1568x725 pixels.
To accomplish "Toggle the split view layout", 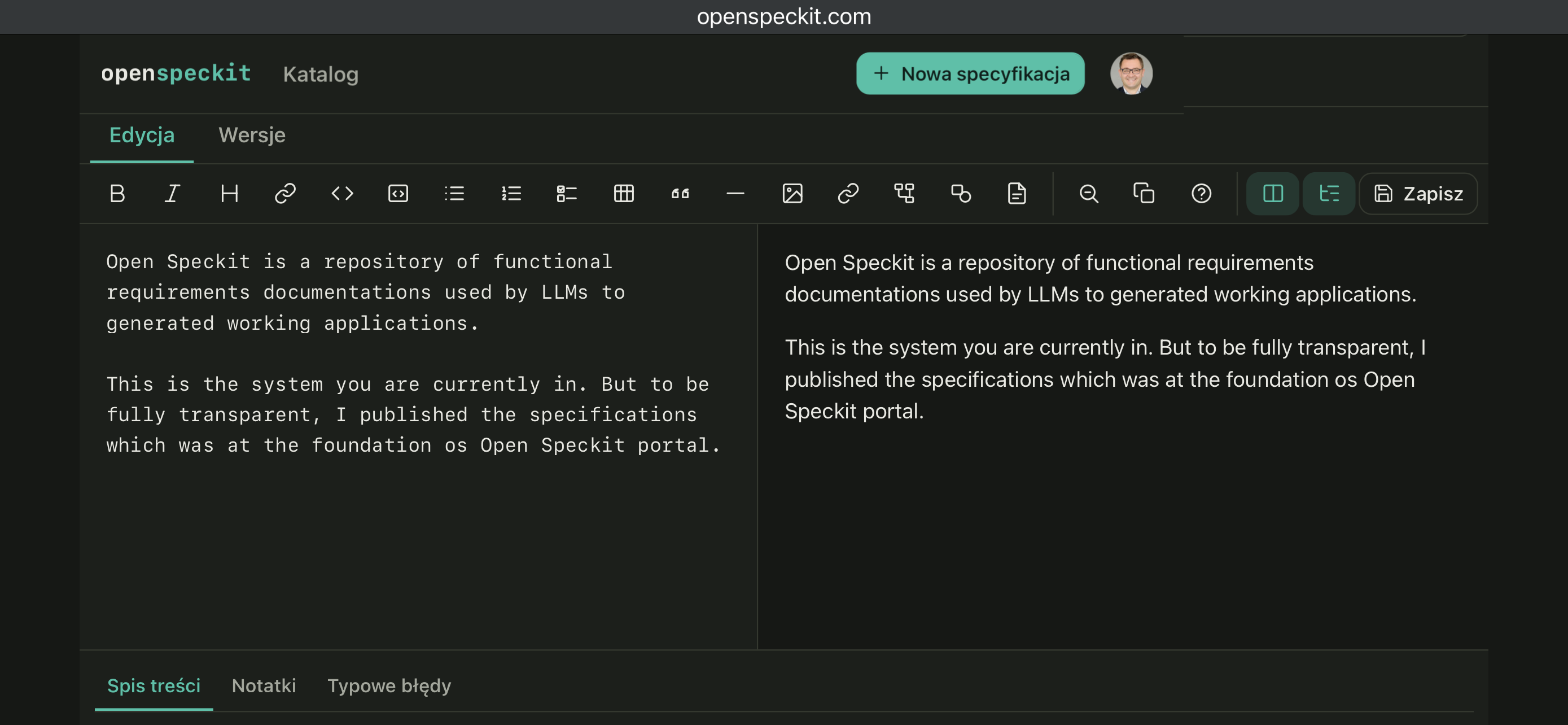I will click(x=1273, y=194).
